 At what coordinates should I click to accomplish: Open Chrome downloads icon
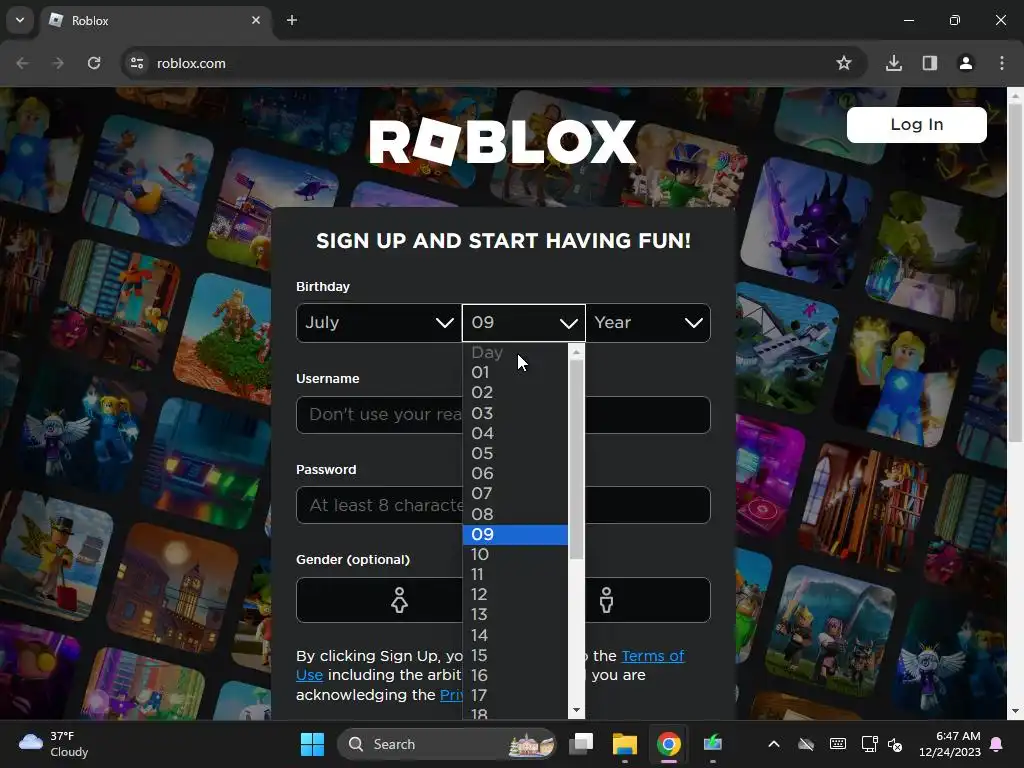[x=894, y=63]
